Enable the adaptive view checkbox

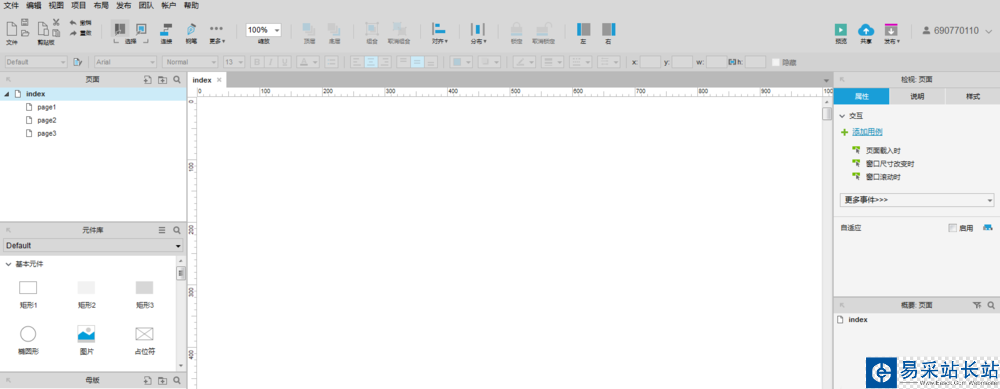[953, 228]
